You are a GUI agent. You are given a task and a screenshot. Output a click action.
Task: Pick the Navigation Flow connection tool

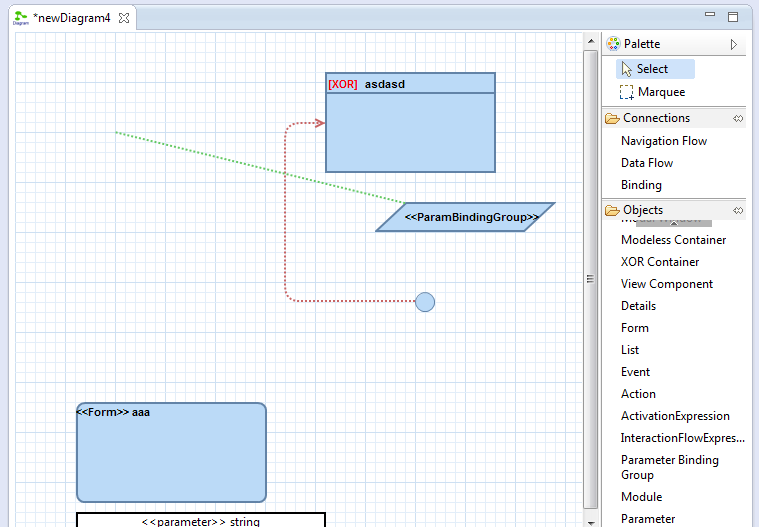664,141
